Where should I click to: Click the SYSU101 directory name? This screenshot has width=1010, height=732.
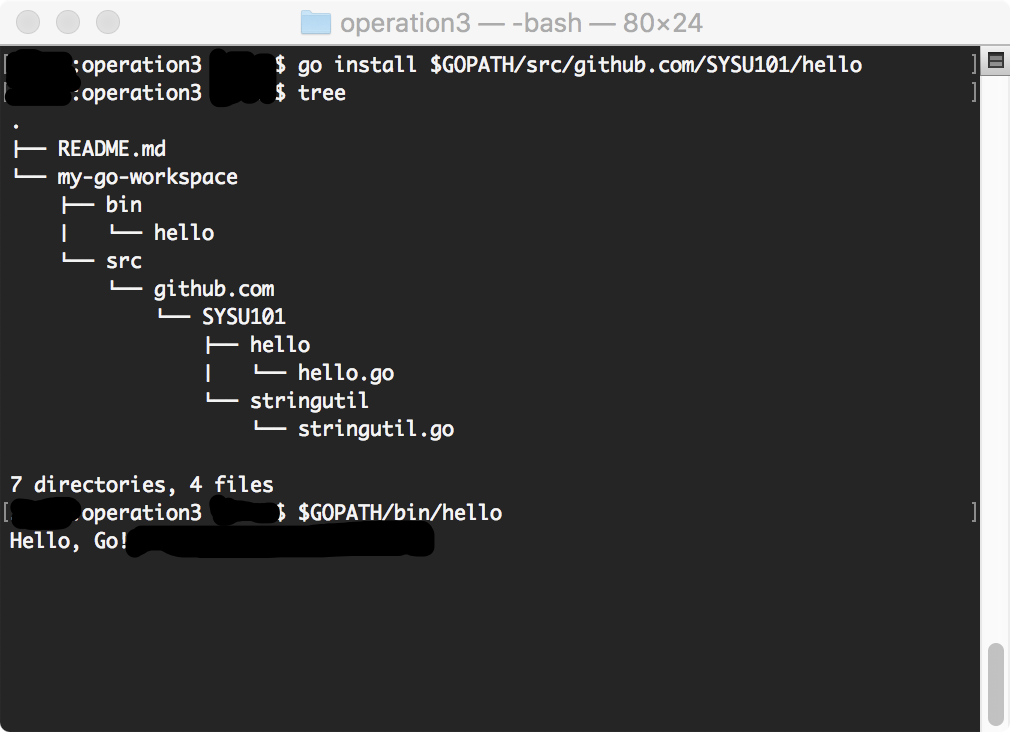click(243, 317)
